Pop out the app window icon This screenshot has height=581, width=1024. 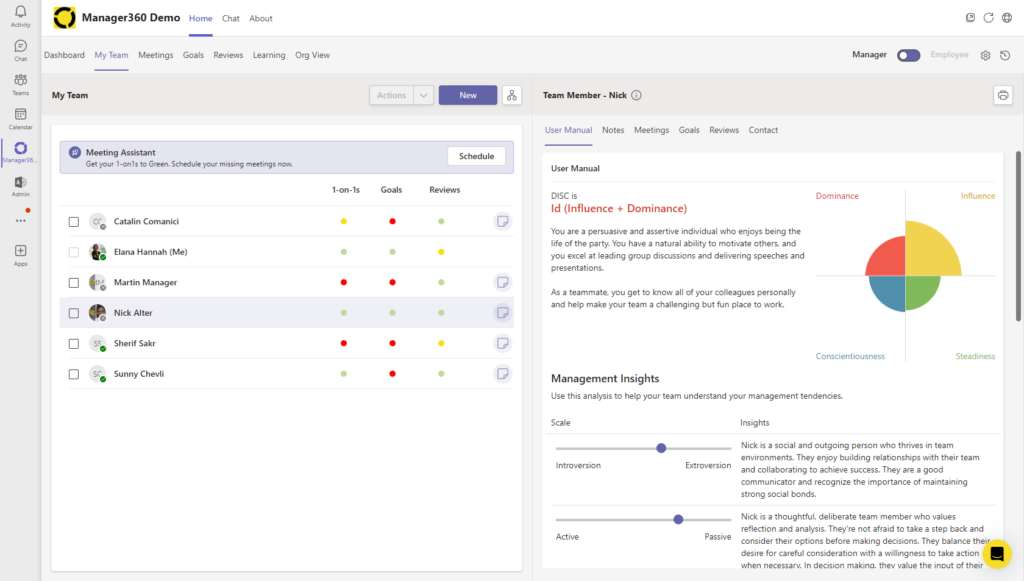pyautogui.click(x=970, y=18)
